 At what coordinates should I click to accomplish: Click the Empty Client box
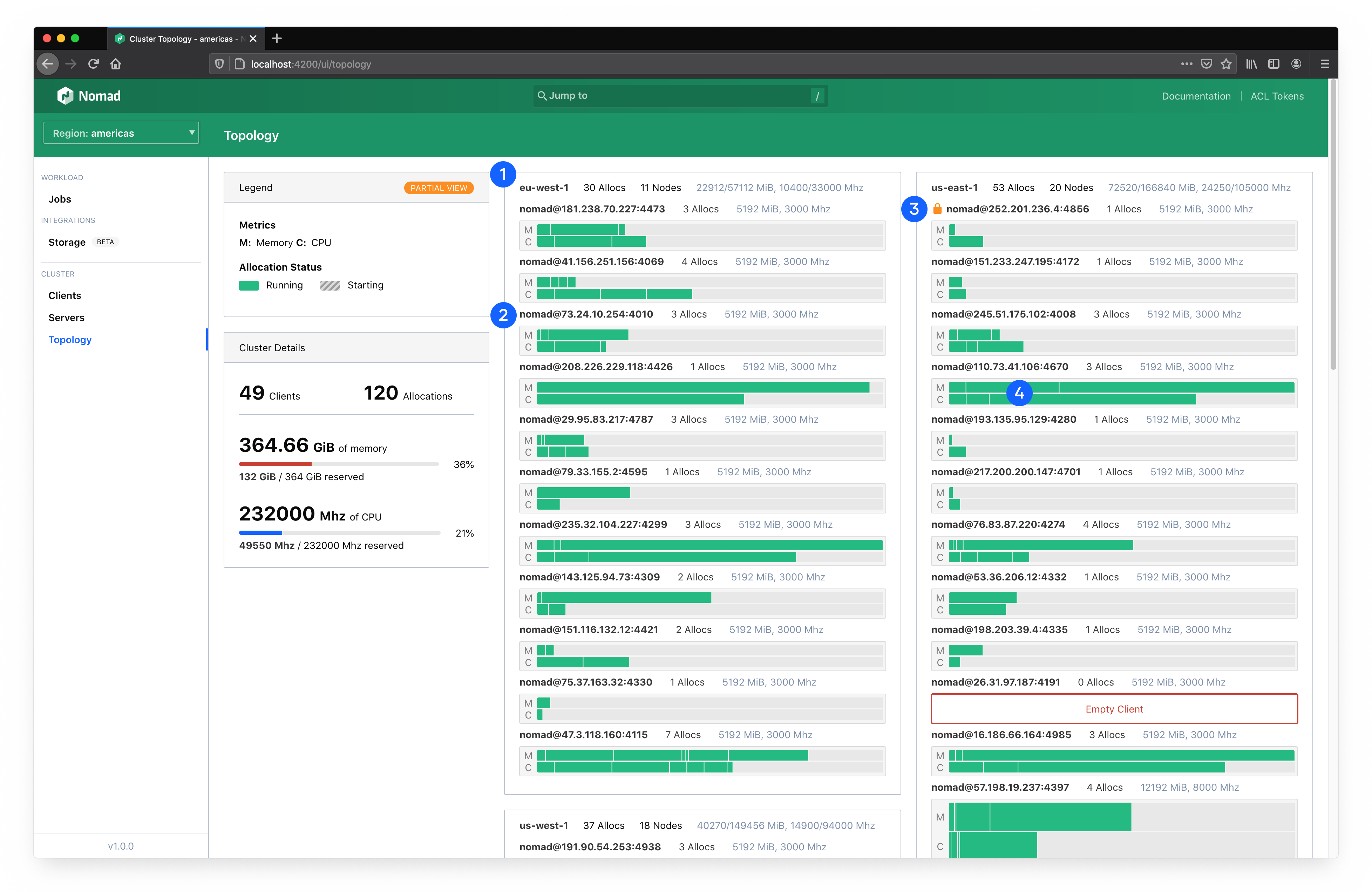[x=1113, y=709]
